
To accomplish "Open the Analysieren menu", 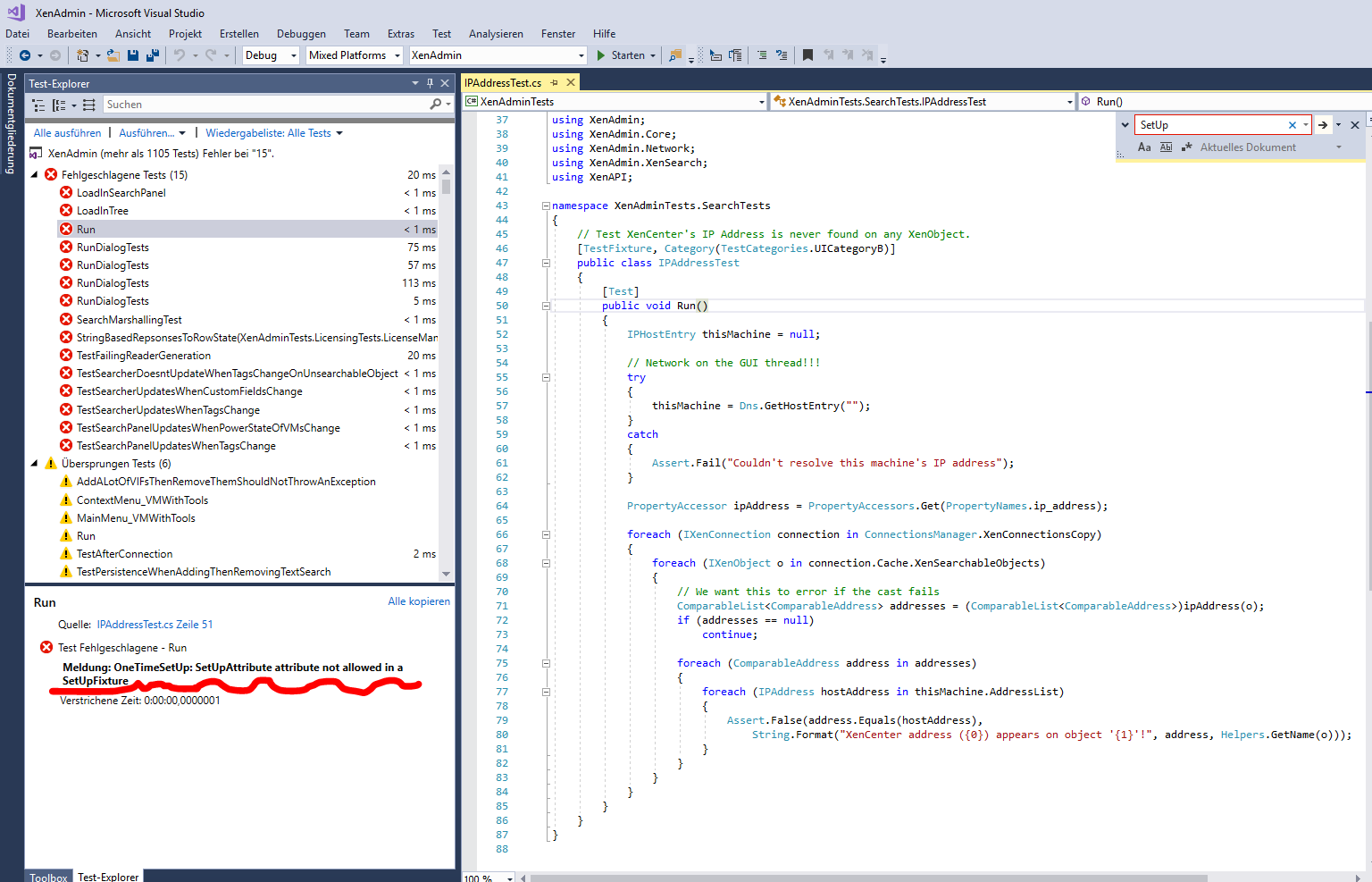I will pos(496,34).
